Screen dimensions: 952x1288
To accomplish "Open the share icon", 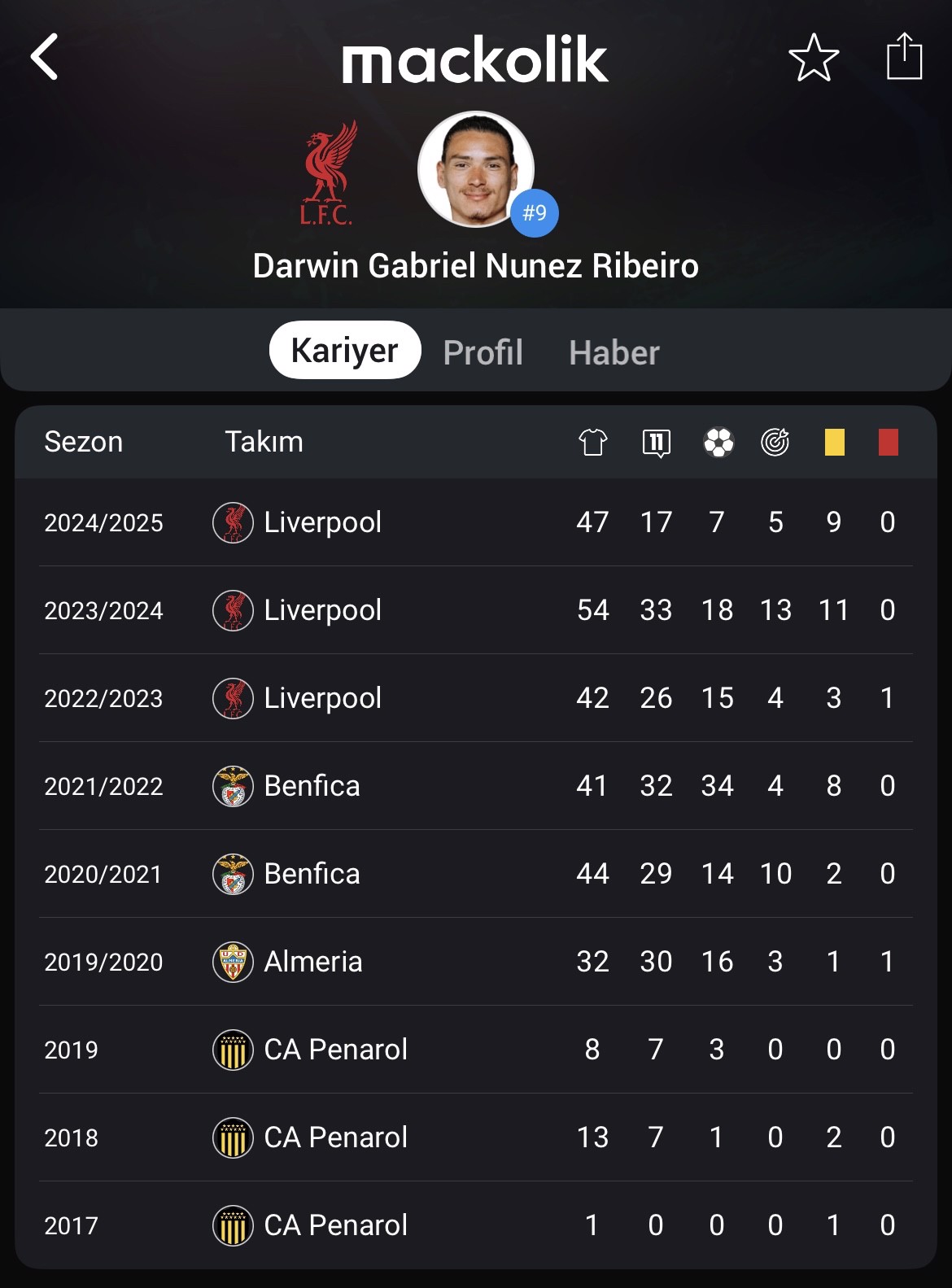I will click(x=904, y=56).
